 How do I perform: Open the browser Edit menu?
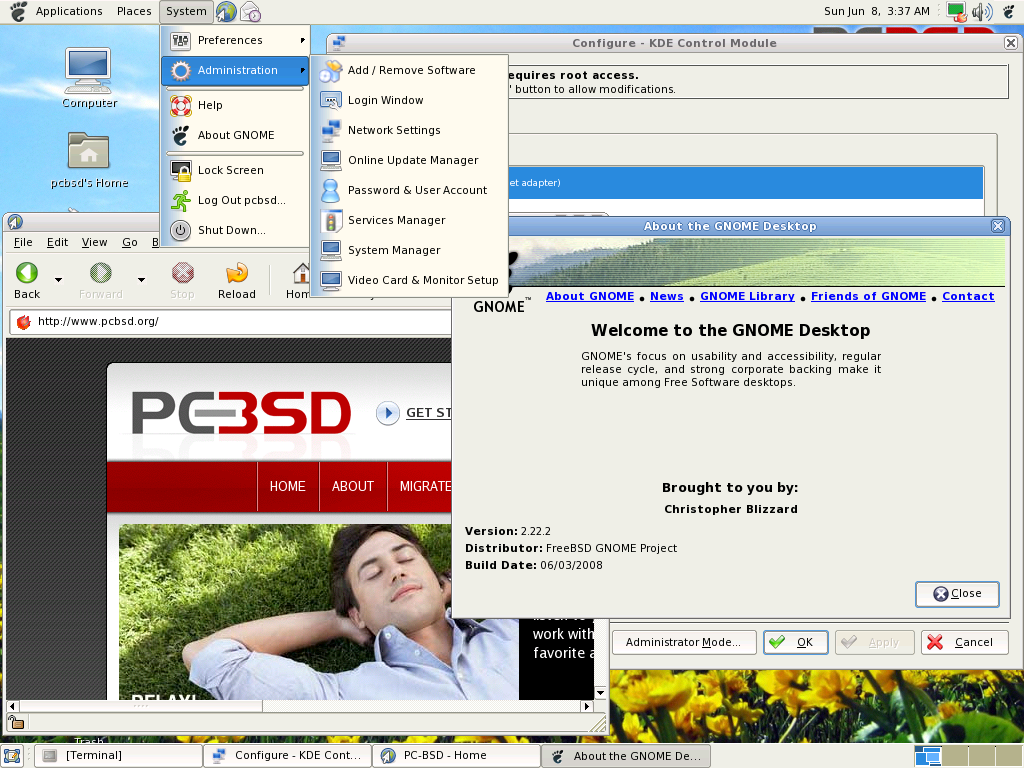[x=57, y=242]
